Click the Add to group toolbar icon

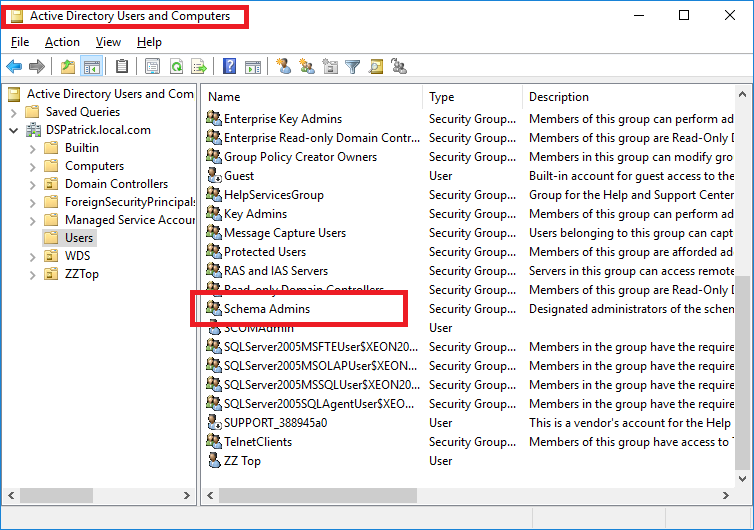point(399,66)
